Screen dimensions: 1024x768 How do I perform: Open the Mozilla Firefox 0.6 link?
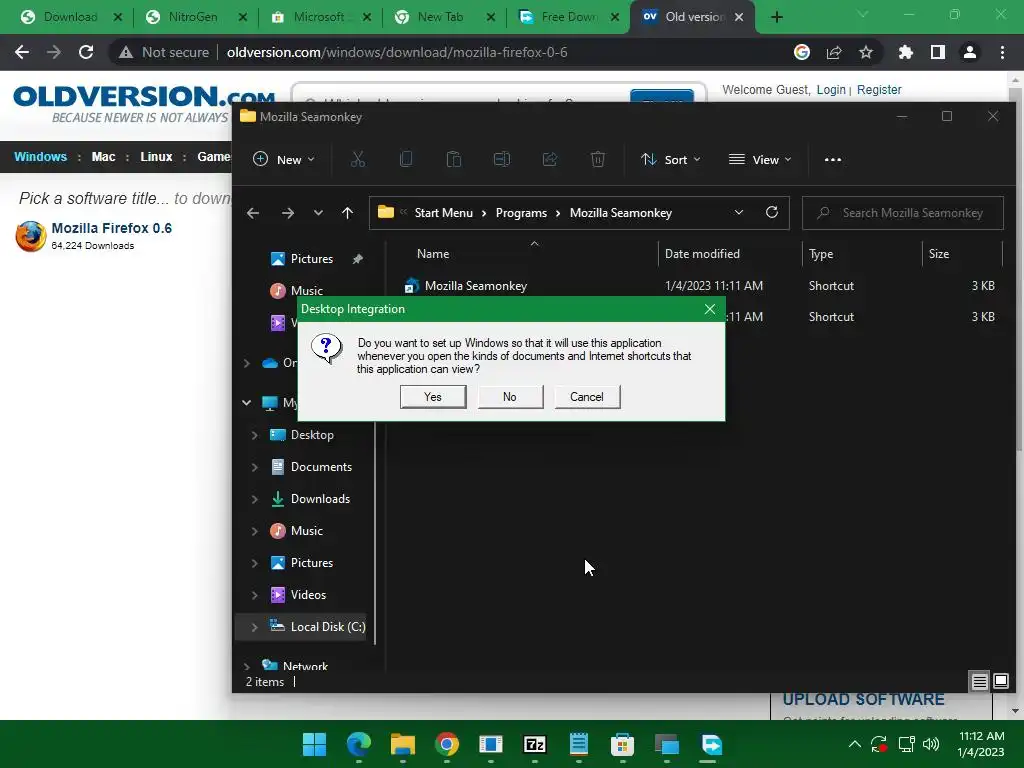click(x=112, y=228)
